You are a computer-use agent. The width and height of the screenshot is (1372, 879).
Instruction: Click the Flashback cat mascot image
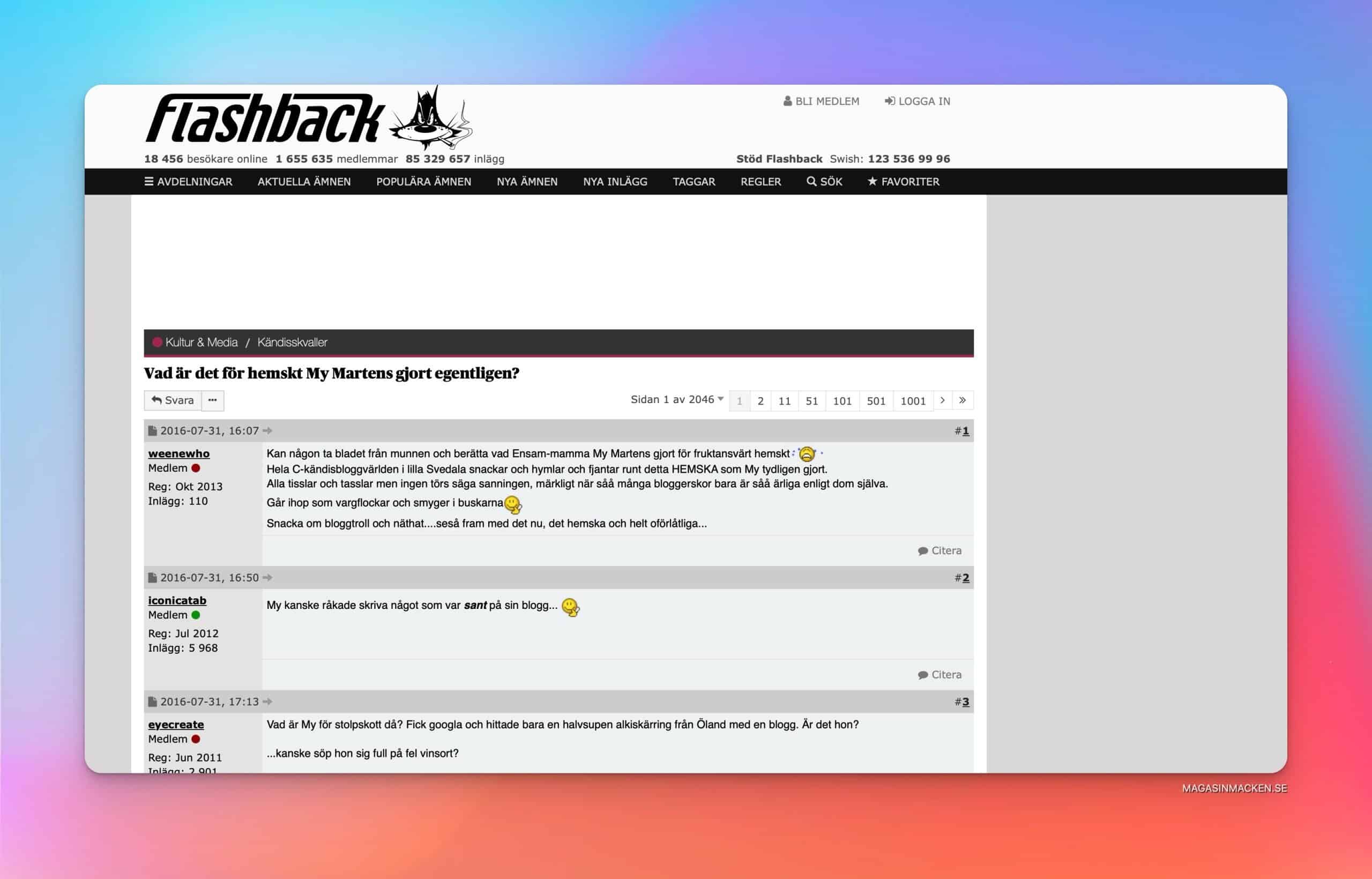(x=431, y=117)
